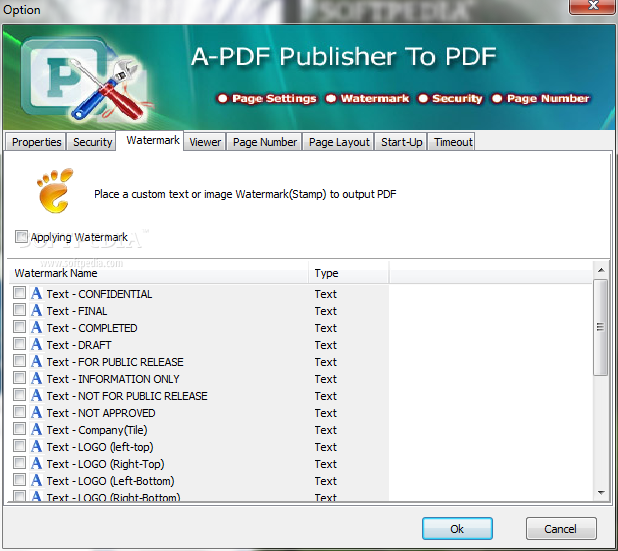Check the FOR PUBLIC RELEASE watermark
This screenshot has height=551, width=618.
click(19, 361)
